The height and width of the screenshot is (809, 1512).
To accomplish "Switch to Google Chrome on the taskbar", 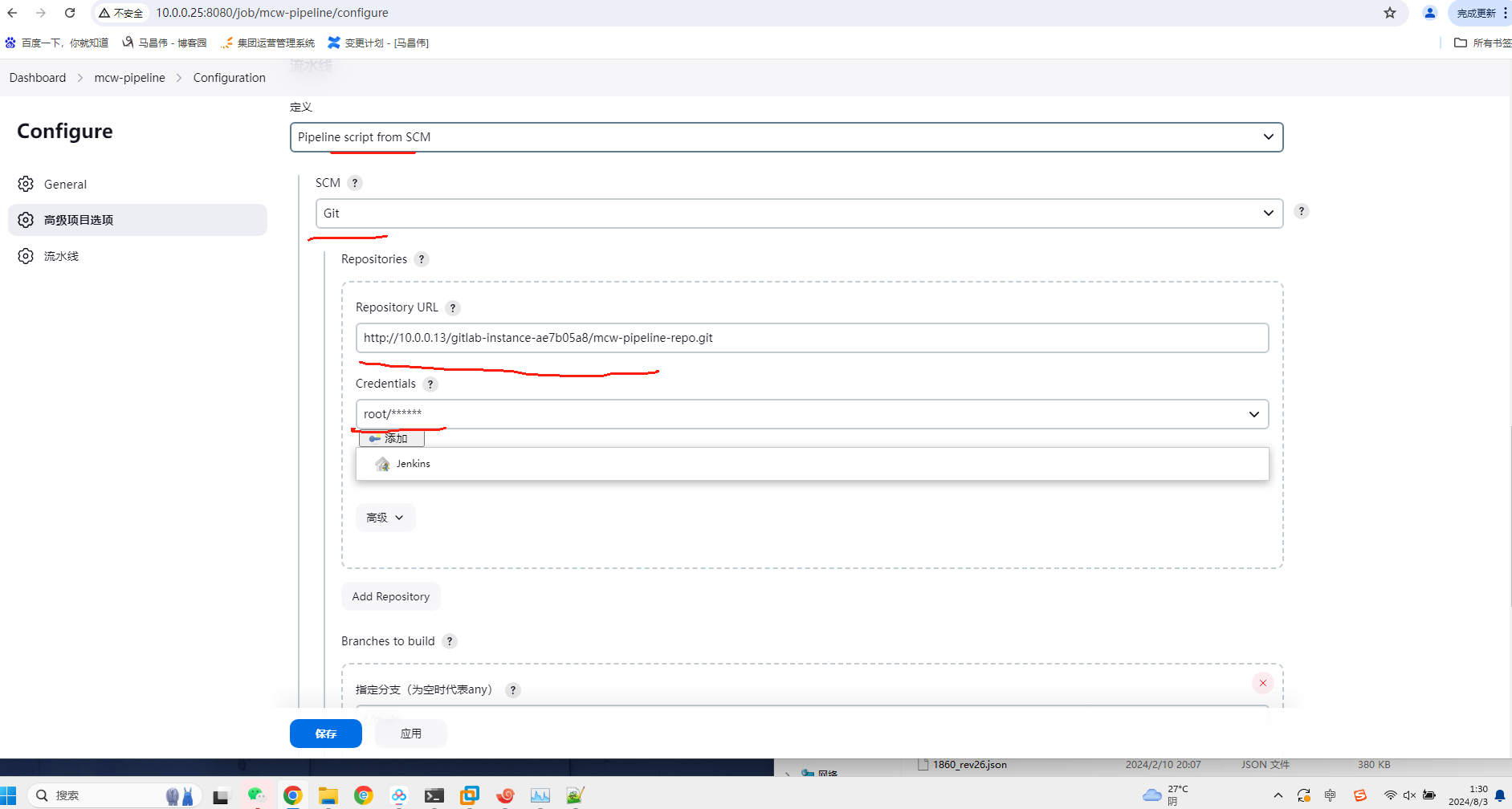I will point(292,795).
